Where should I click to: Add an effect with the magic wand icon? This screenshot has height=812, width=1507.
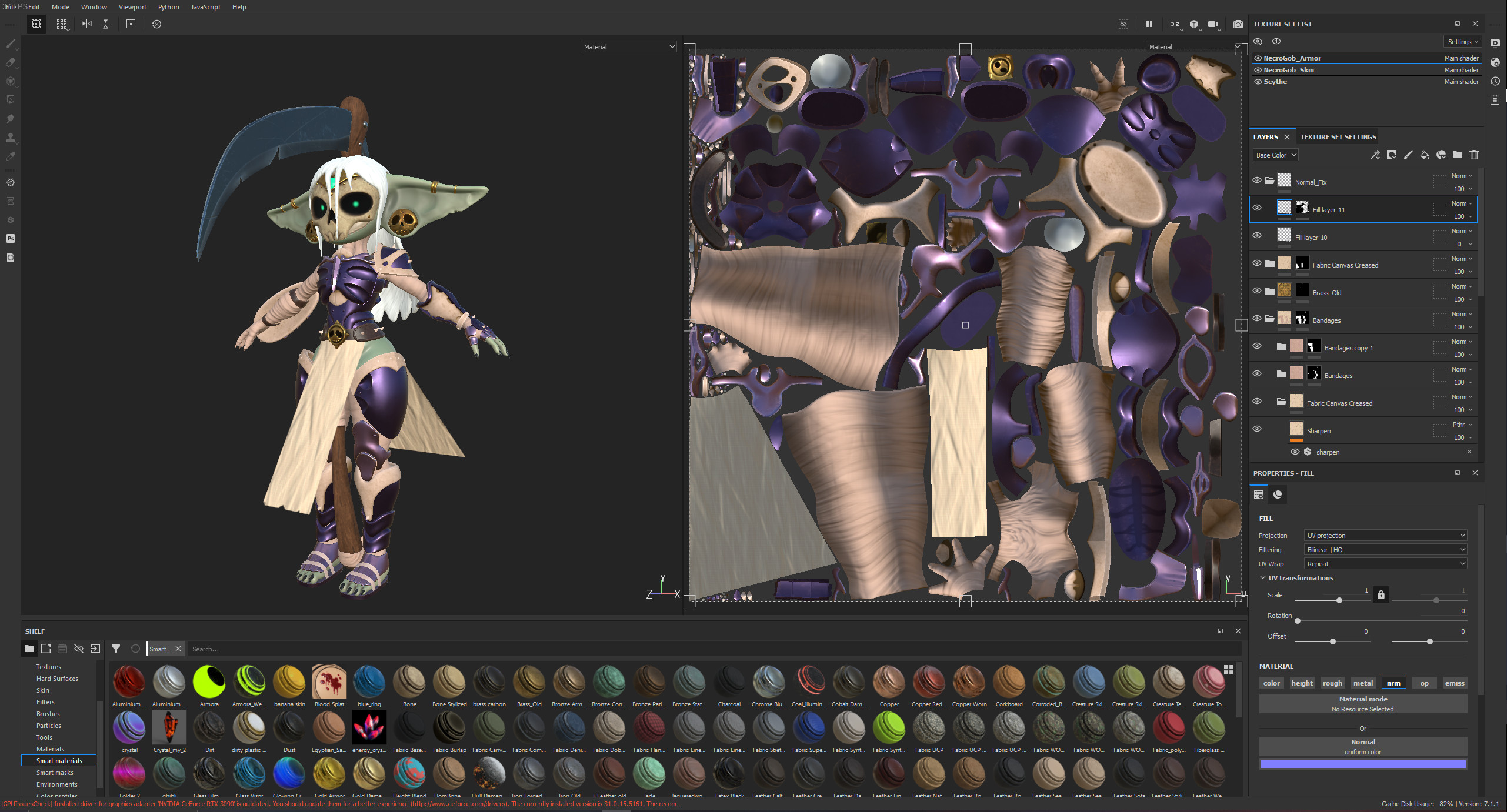pyautogui.click(x=1375, y=155)
